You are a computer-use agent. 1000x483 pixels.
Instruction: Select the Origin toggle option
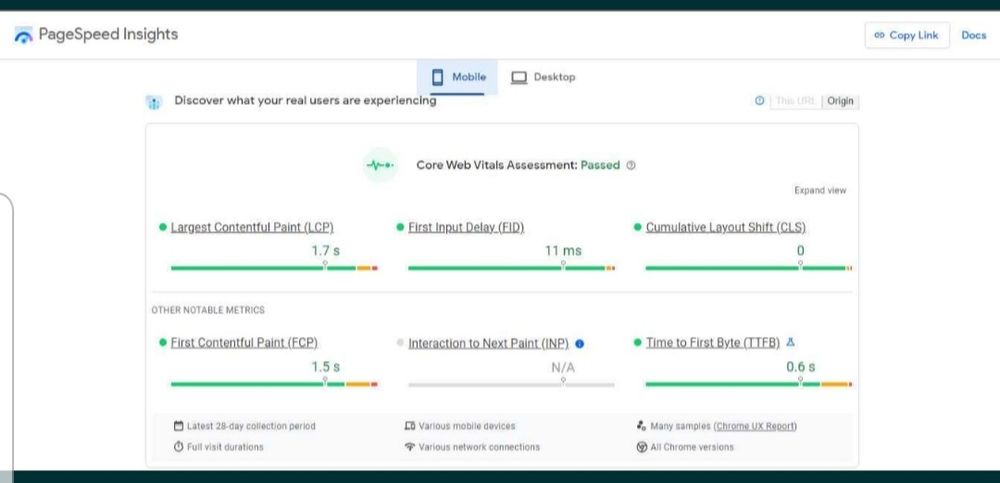tap(840, 101)
